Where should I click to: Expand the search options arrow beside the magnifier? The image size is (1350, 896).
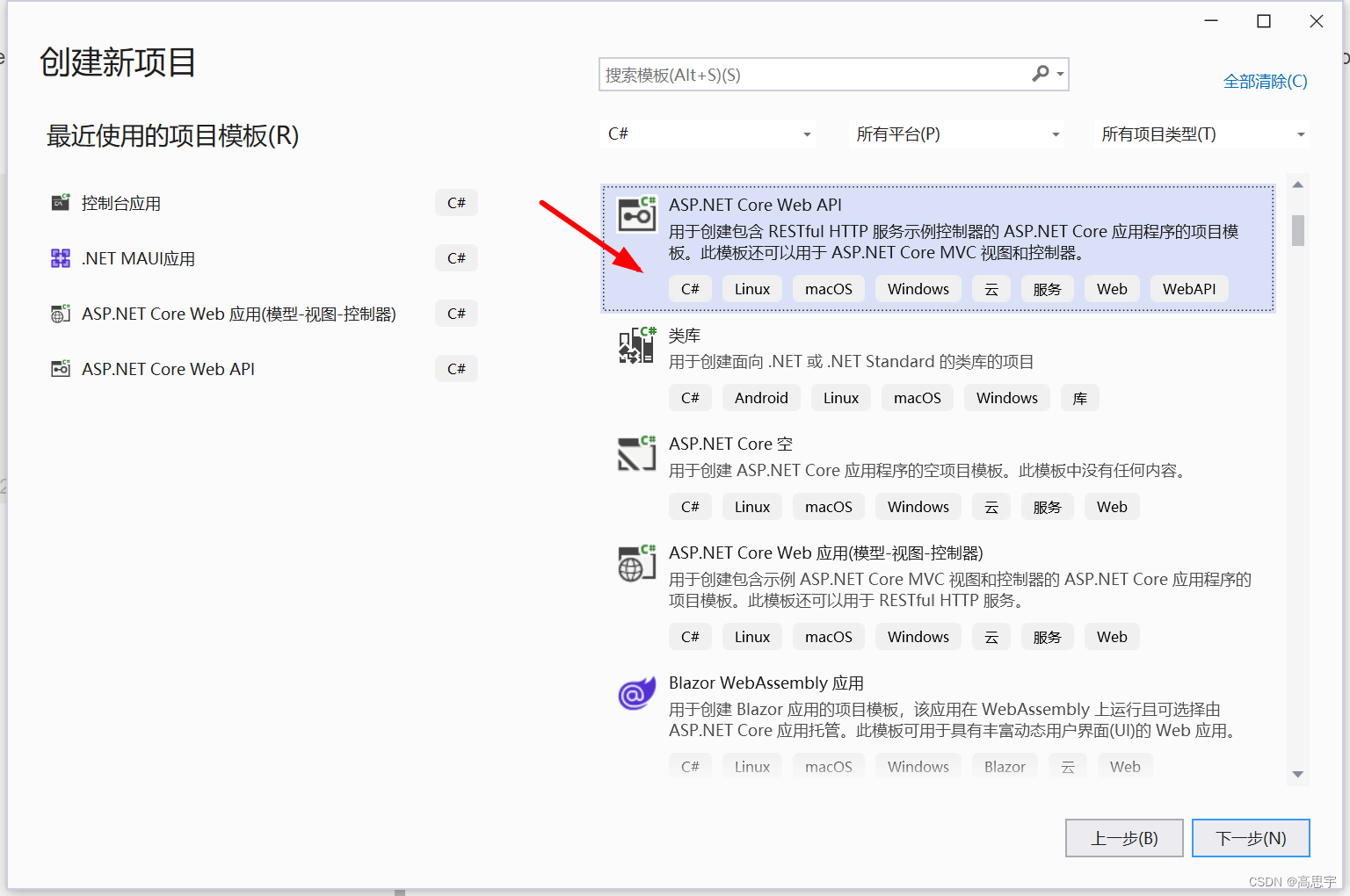click(1061, 75)
